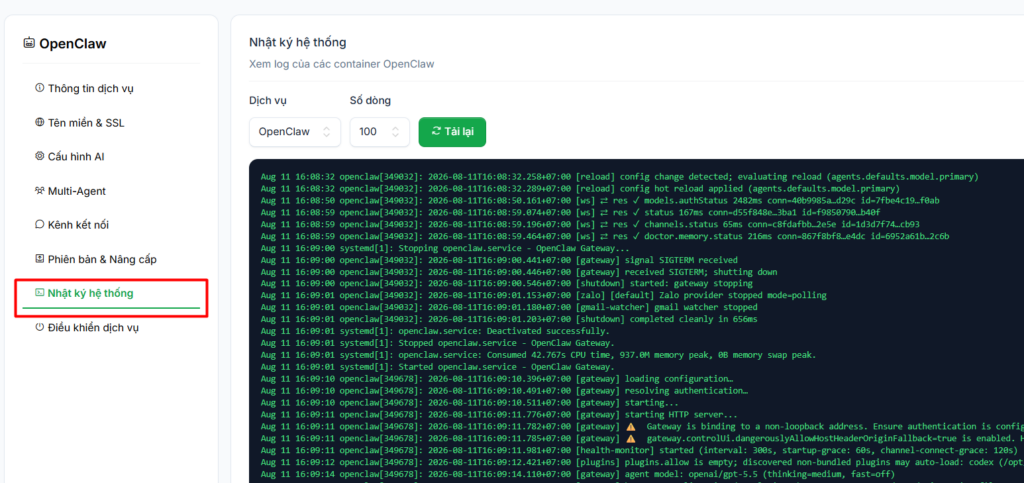Image resolution: width=1024 pixels, height=483 pixels.
Task: Click the gear icon beside Cấu hình AI
Action: 39,157
